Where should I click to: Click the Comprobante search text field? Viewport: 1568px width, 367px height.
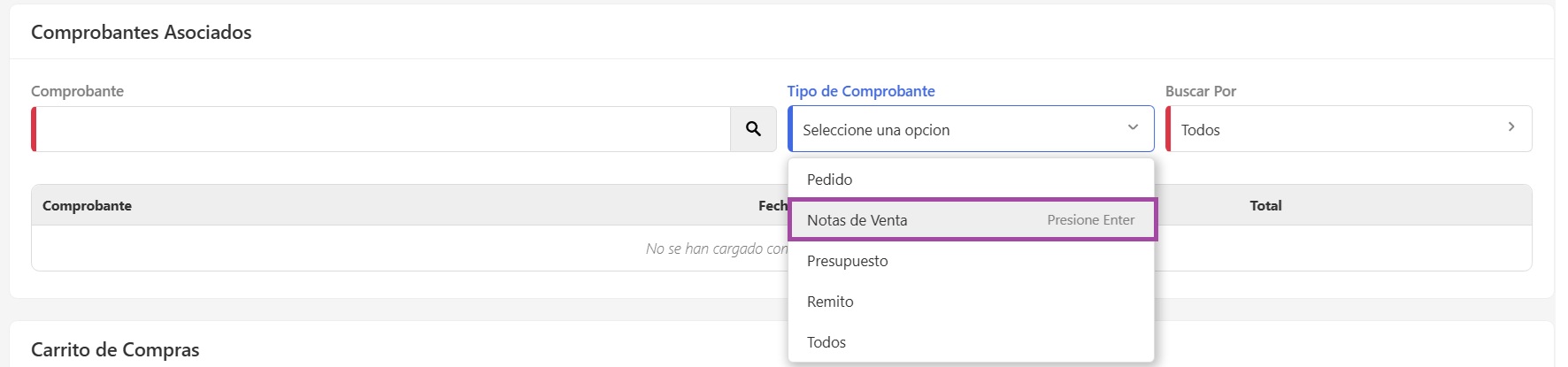382,129
